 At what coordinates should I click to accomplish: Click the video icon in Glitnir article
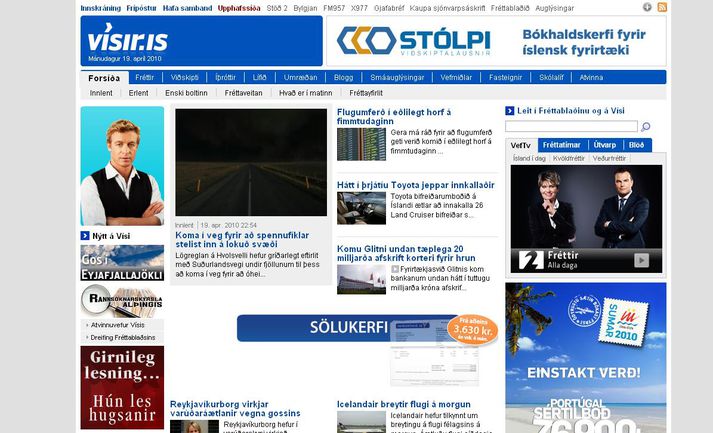(395, 269)
